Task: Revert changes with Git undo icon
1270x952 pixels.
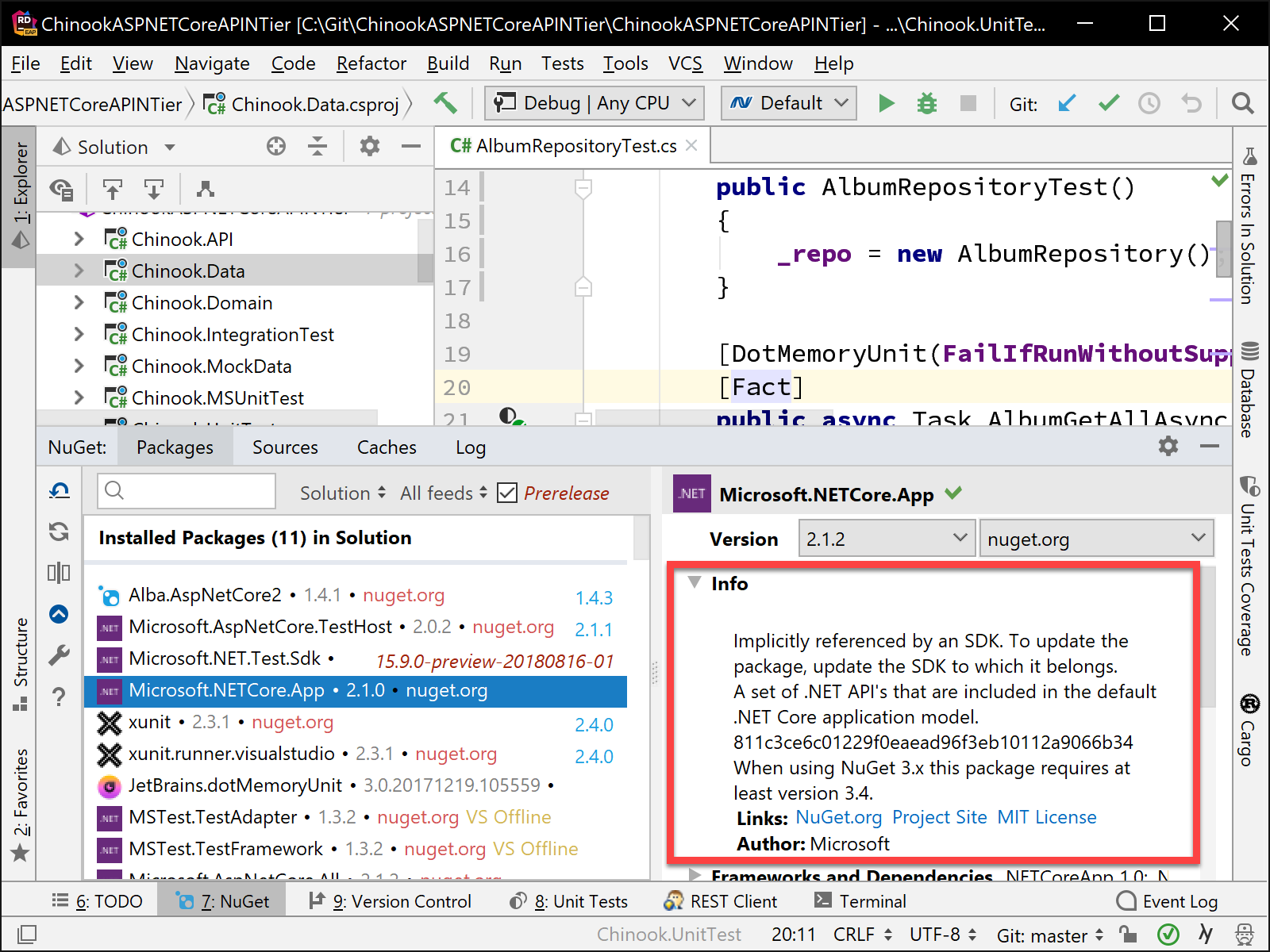Action: point(1191,103)
